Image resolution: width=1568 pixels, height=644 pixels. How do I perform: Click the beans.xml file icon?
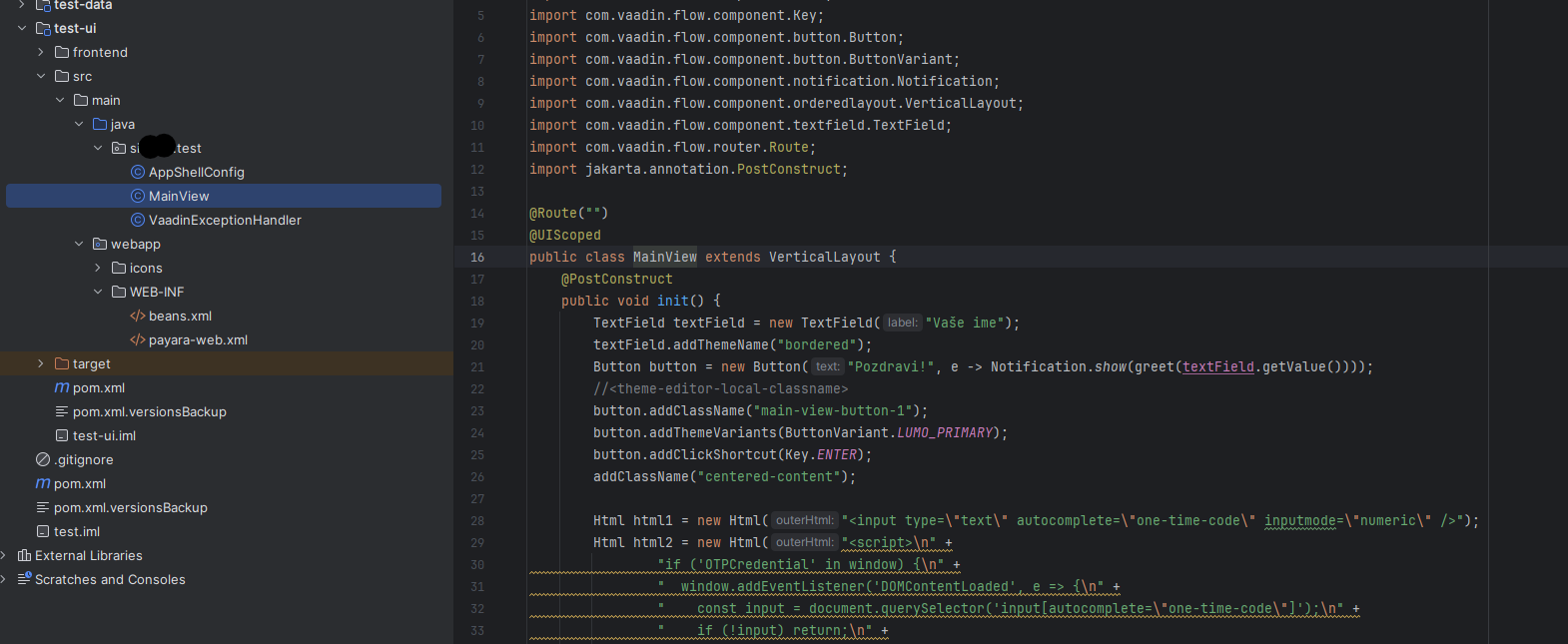click(138, 317)
